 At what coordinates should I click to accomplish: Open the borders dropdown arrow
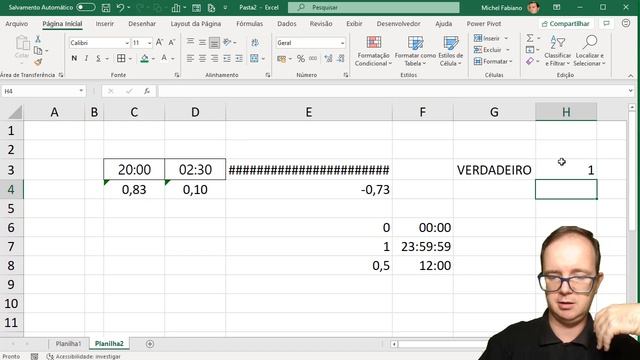click(131, 59)
